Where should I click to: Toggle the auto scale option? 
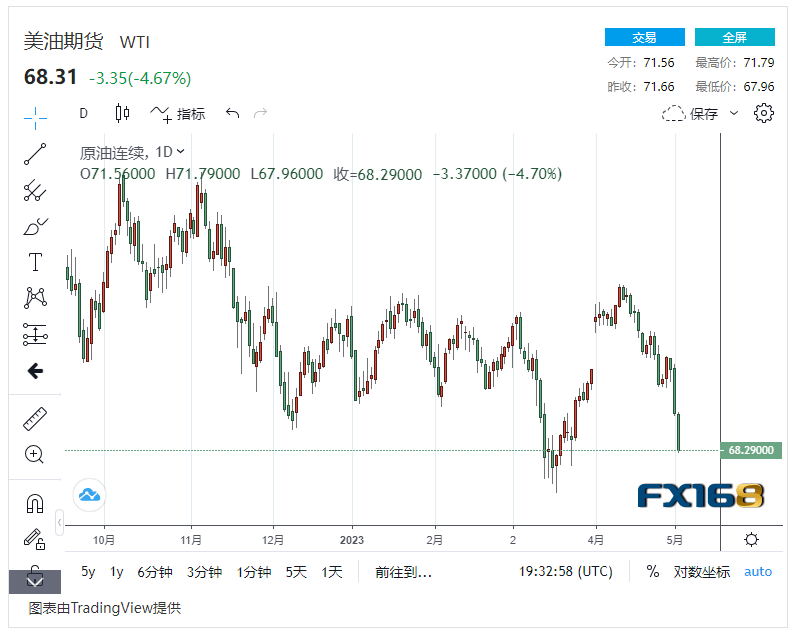click(x=758, y=572)
